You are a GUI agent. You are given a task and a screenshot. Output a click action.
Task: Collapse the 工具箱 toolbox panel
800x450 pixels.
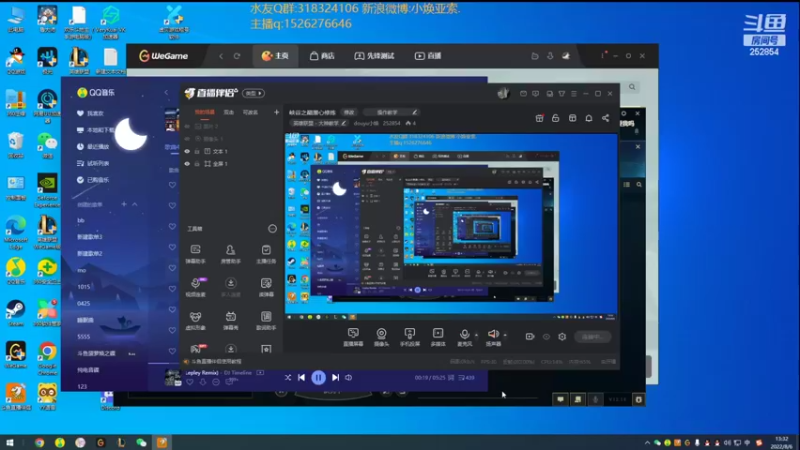click(272, 229)
